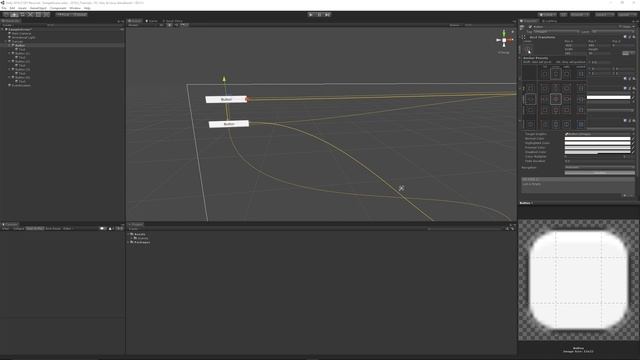The width and height of the screenshot is (640, 360).
Task: Click the Pause button in the toolbar
Action: pyautogui.click(x=319, y=14)
